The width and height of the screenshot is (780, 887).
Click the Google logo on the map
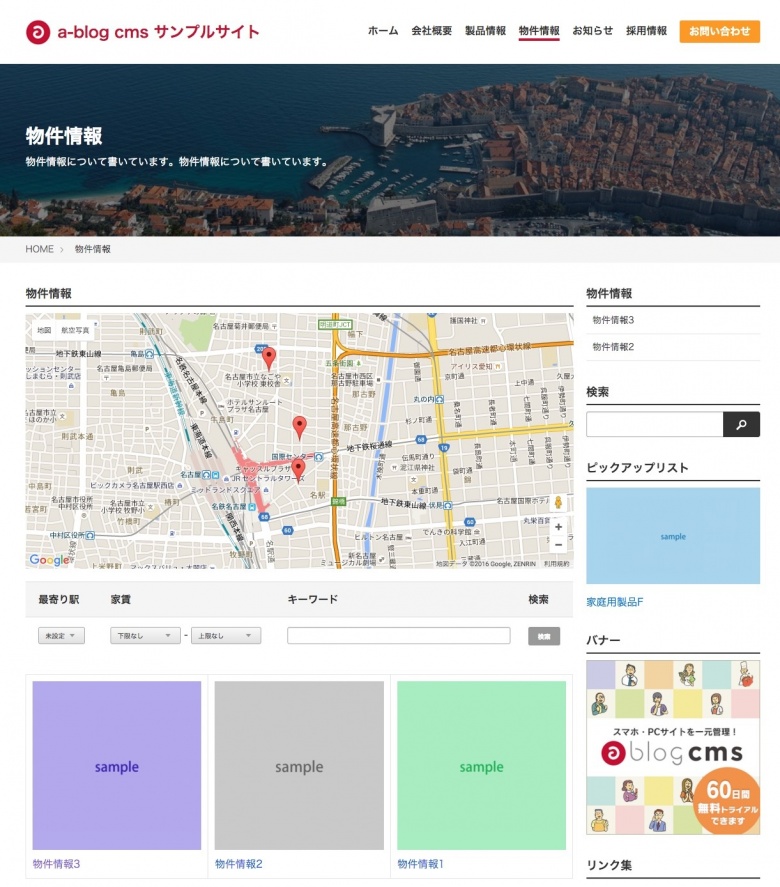[x=49, y=560]
